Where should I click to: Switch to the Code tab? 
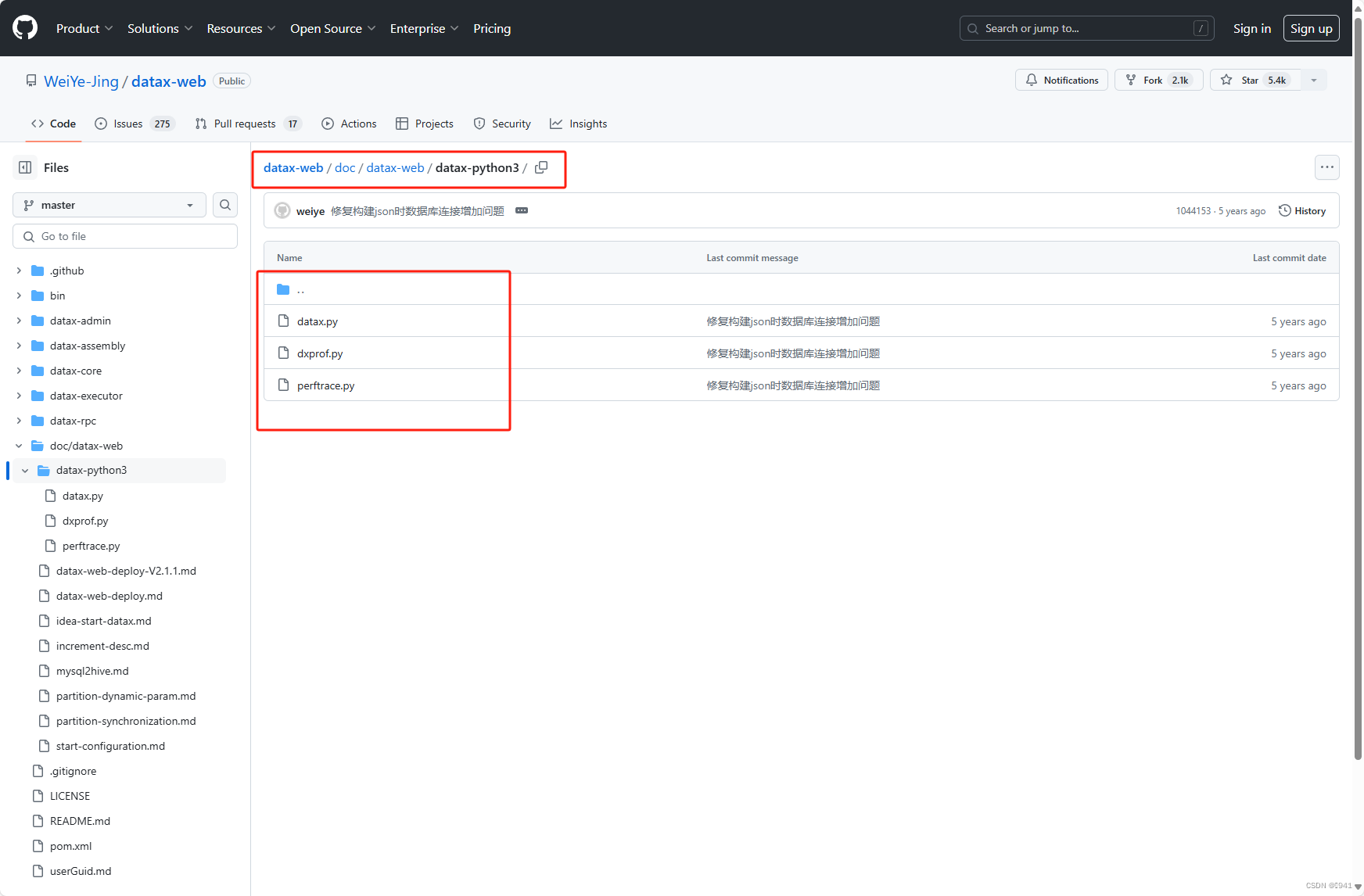[x=53, y=124]
